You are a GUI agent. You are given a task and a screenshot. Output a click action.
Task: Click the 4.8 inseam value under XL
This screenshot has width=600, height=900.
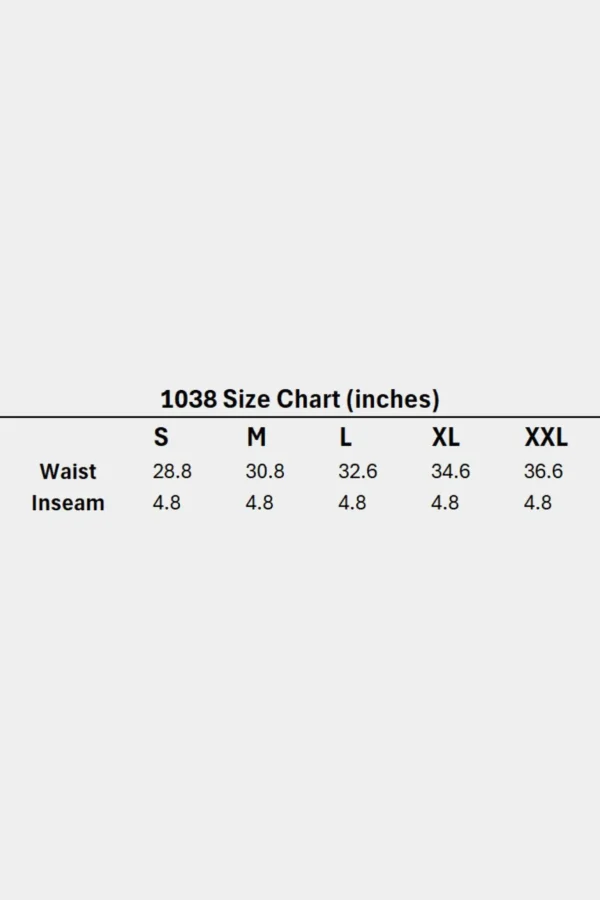point(445,503)
